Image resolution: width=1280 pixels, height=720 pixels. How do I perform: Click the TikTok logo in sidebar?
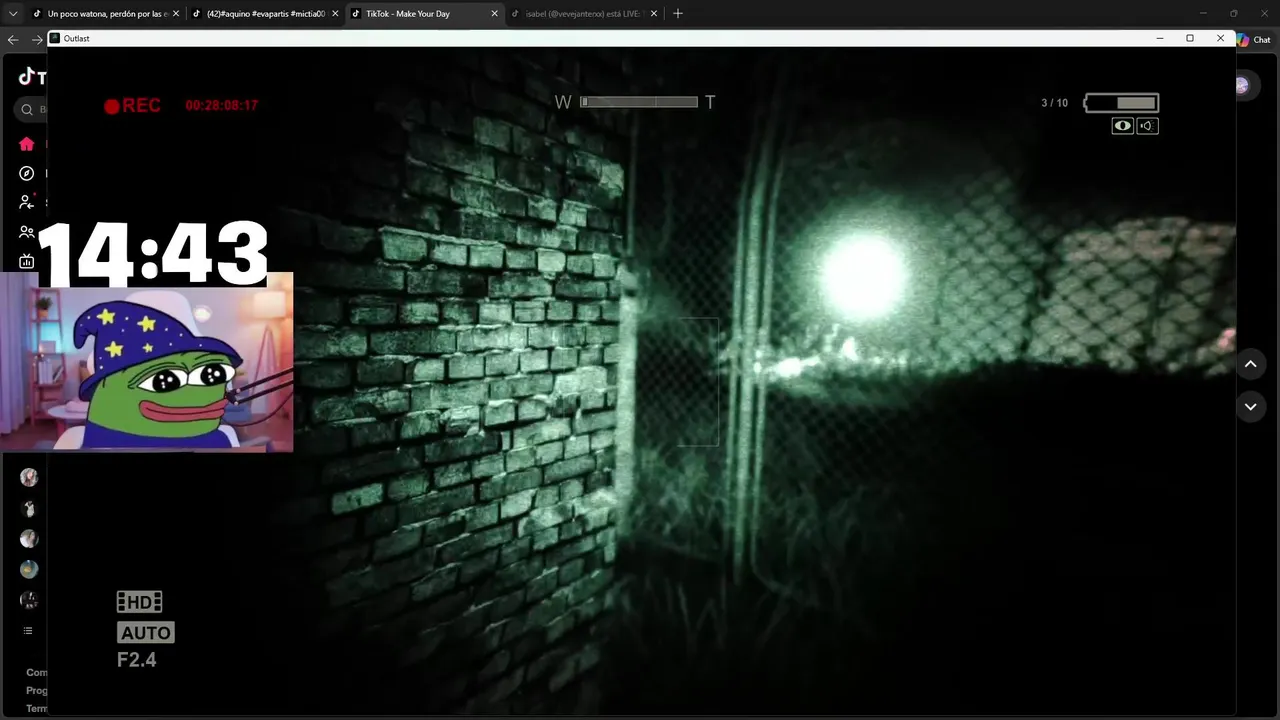coord(32,77)
